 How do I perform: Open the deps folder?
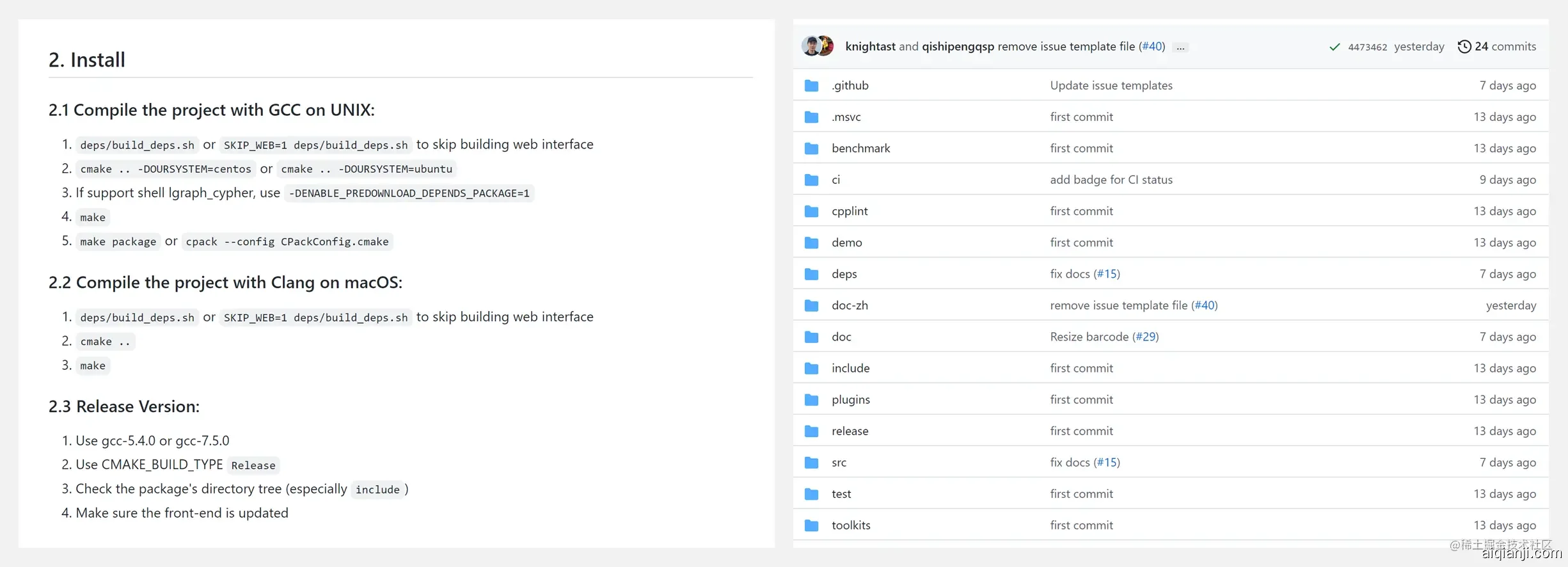pyautogui.click(x=844, y=274)
